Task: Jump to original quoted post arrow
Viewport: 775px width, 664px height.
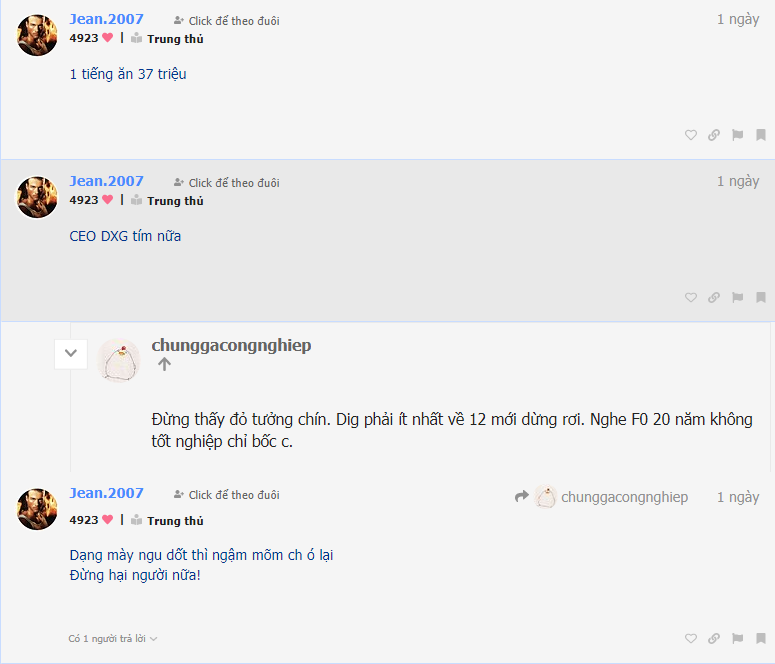Action: [x=164, y=364]
